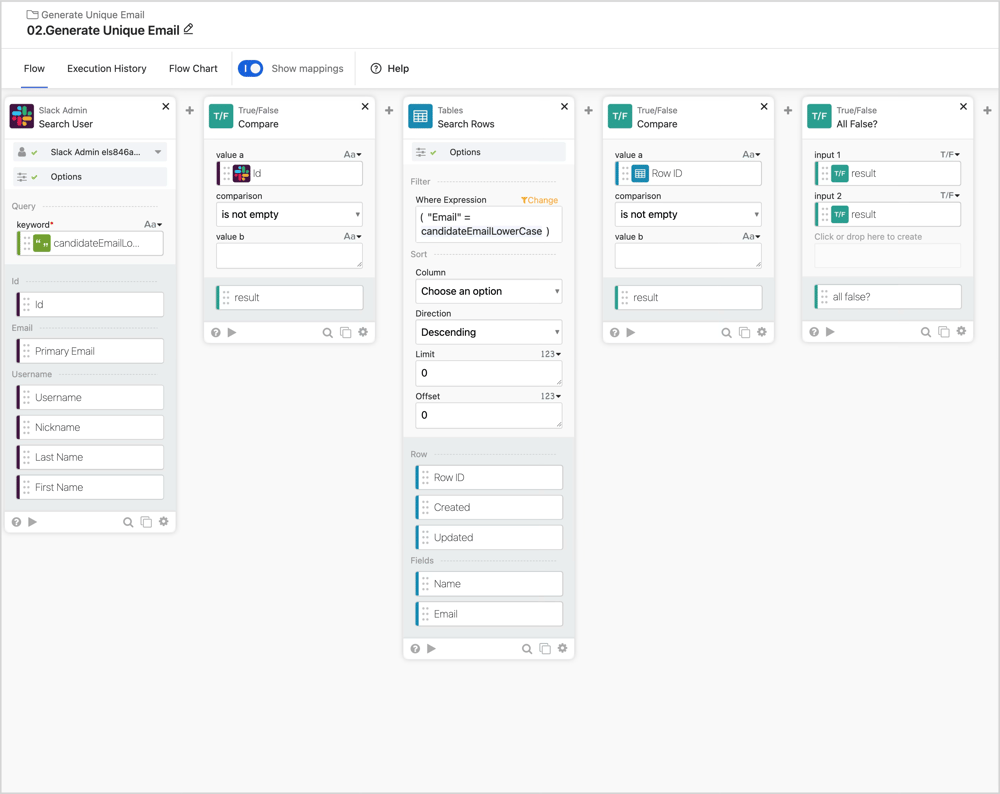The width and height of the screenshot is (1000, 794).
Task: Click the Slack icon on Search User step
Action: pos(24,115)
